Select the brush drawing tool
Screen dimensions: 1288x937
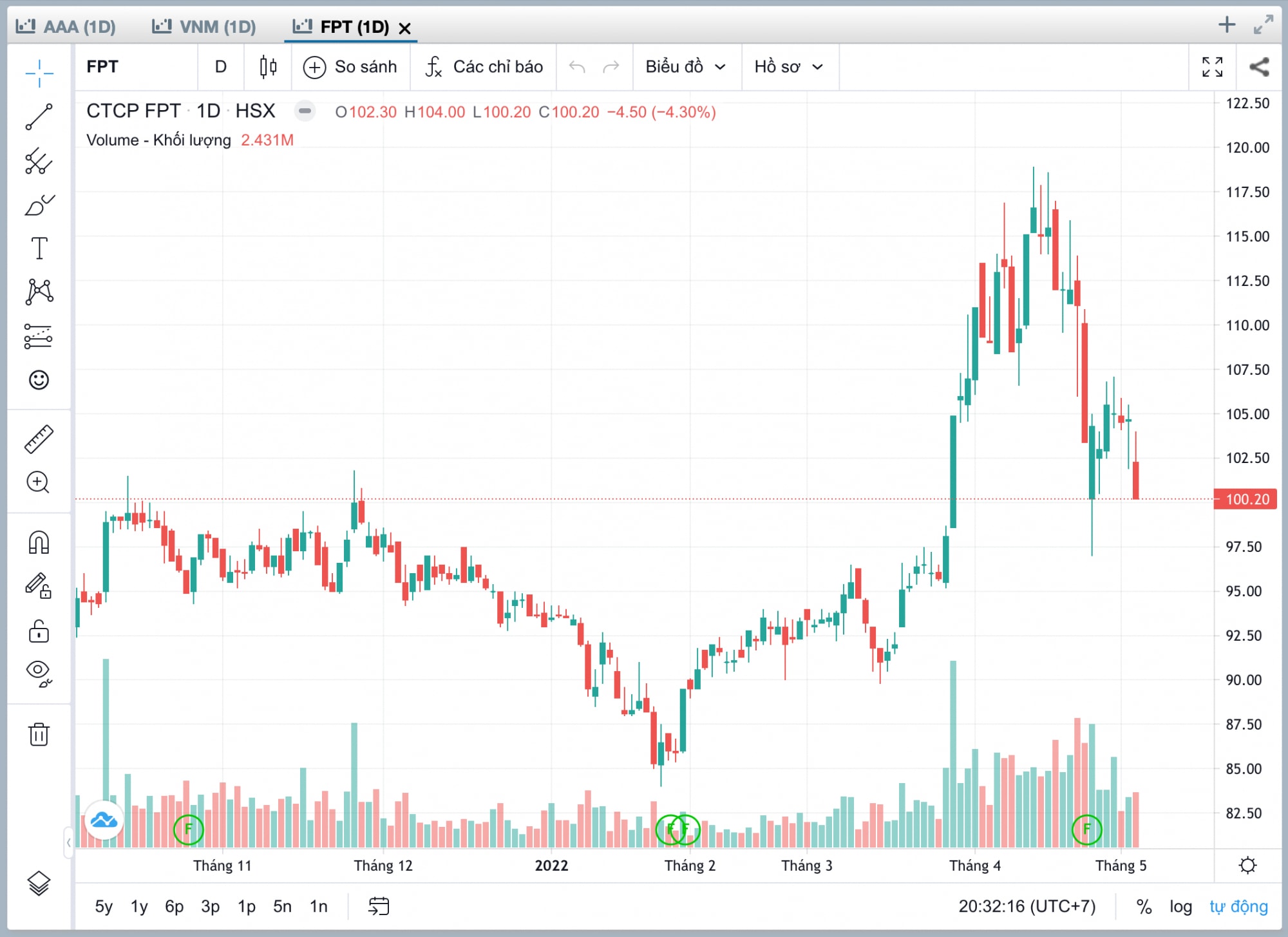pyautogui.click(x=39, y=205)
